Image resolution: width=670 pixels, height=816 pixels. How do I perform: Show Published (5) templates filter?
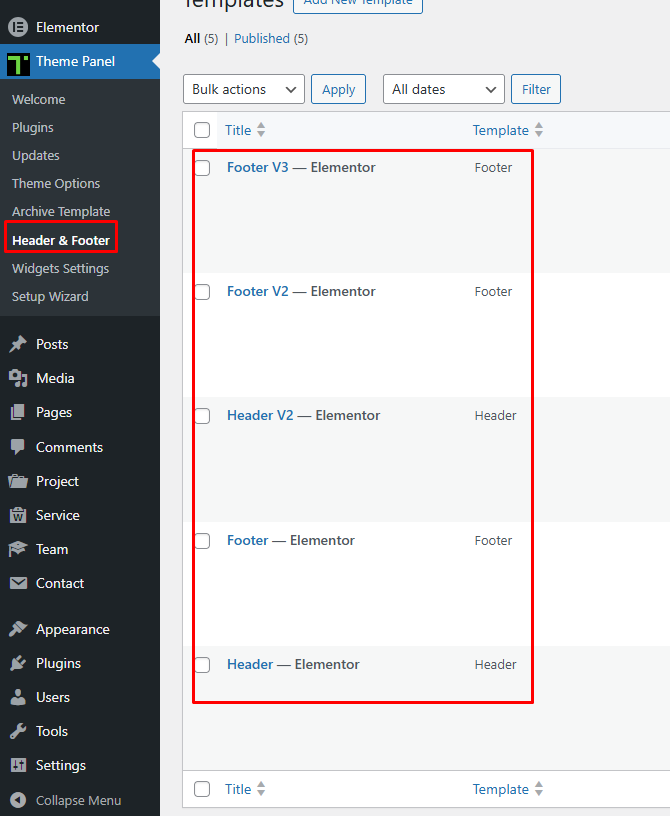[271, 39]
